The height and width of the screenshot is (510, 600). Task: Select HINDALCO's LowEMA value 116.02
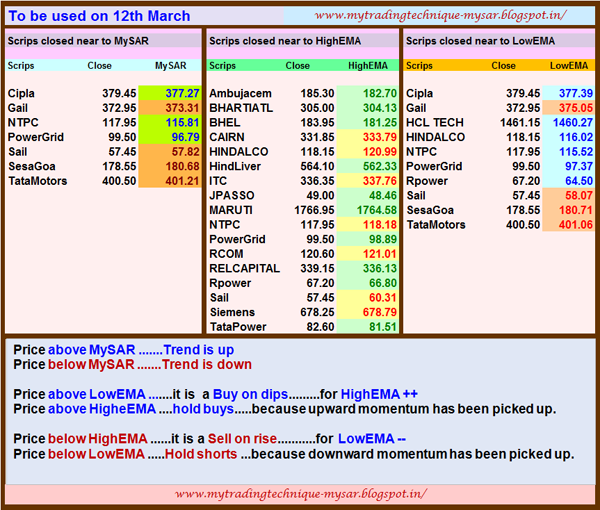point(576,137)
